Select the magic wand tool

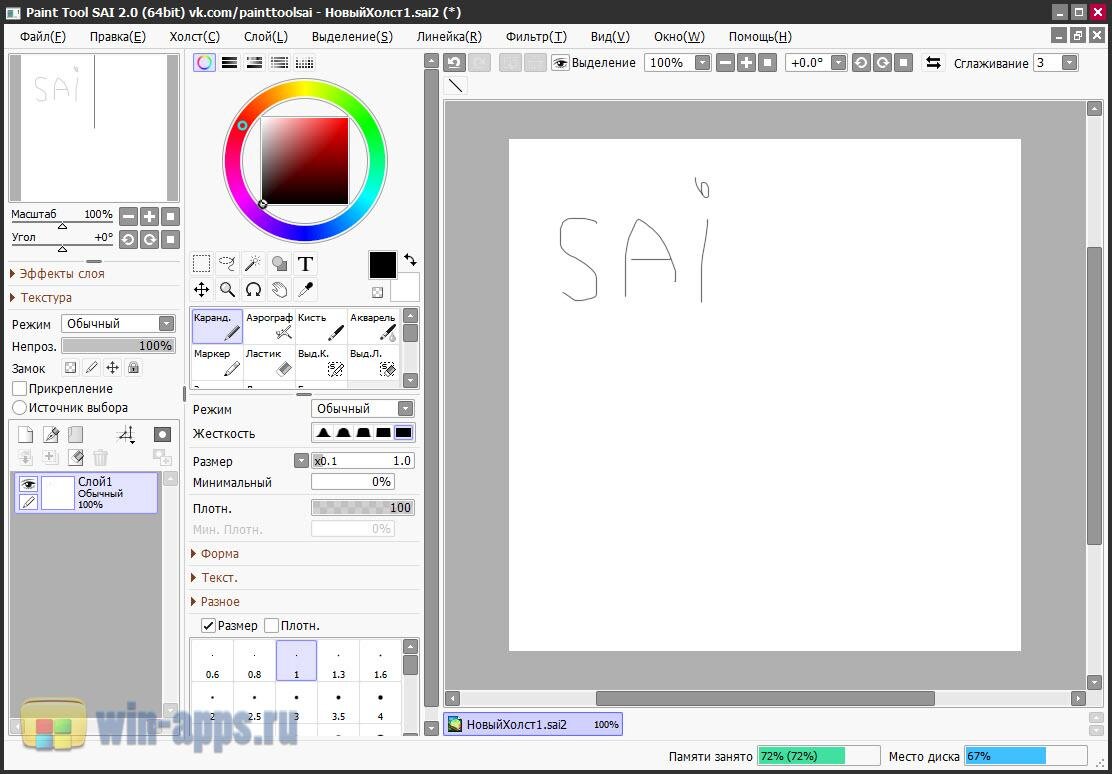point(253,264)
